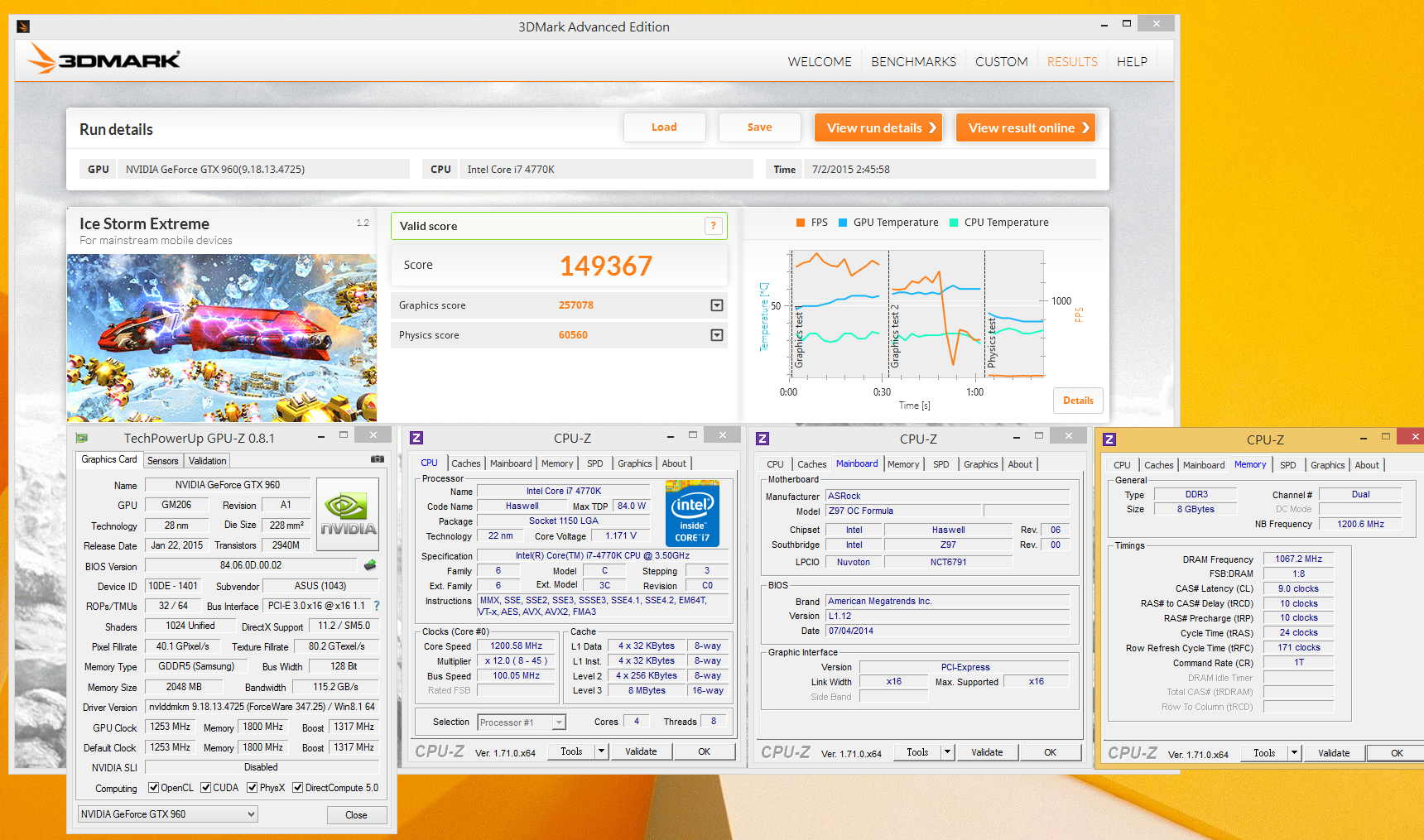Click Tools button in the CPU tab window
The width and height of the screenshot is (1424, 840).
[x=571, y=751]
